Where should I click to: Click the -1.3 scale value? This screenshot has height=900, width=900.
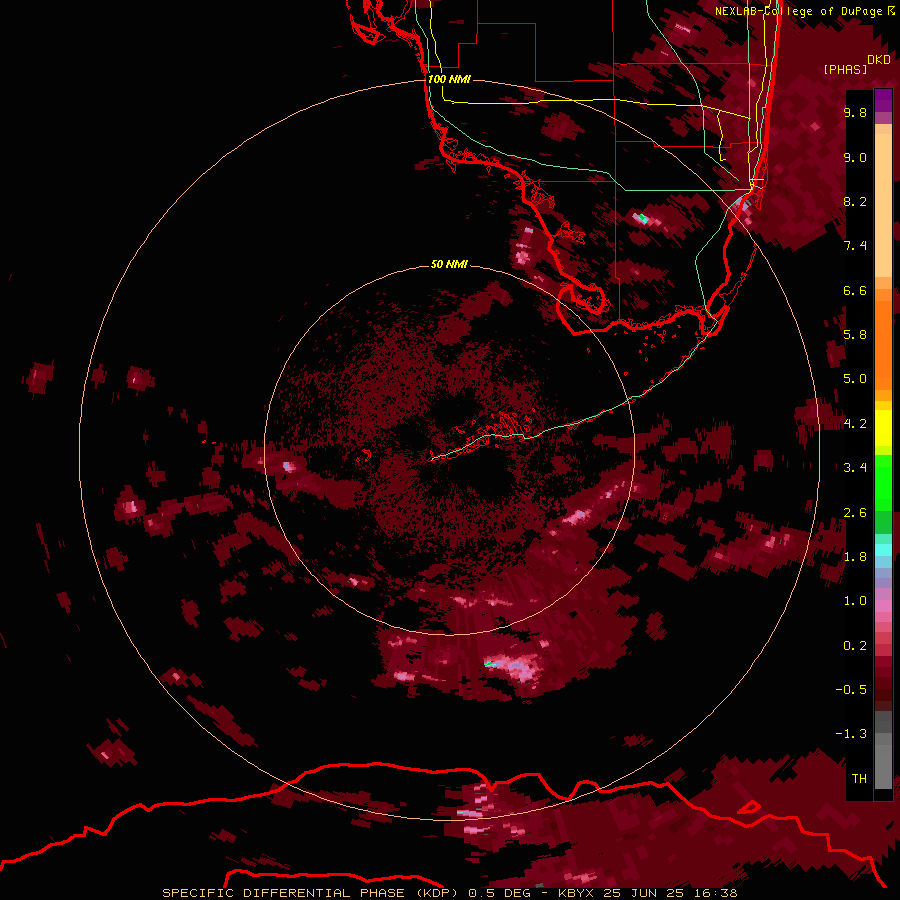pyautogui.click(x=851, y=734)
